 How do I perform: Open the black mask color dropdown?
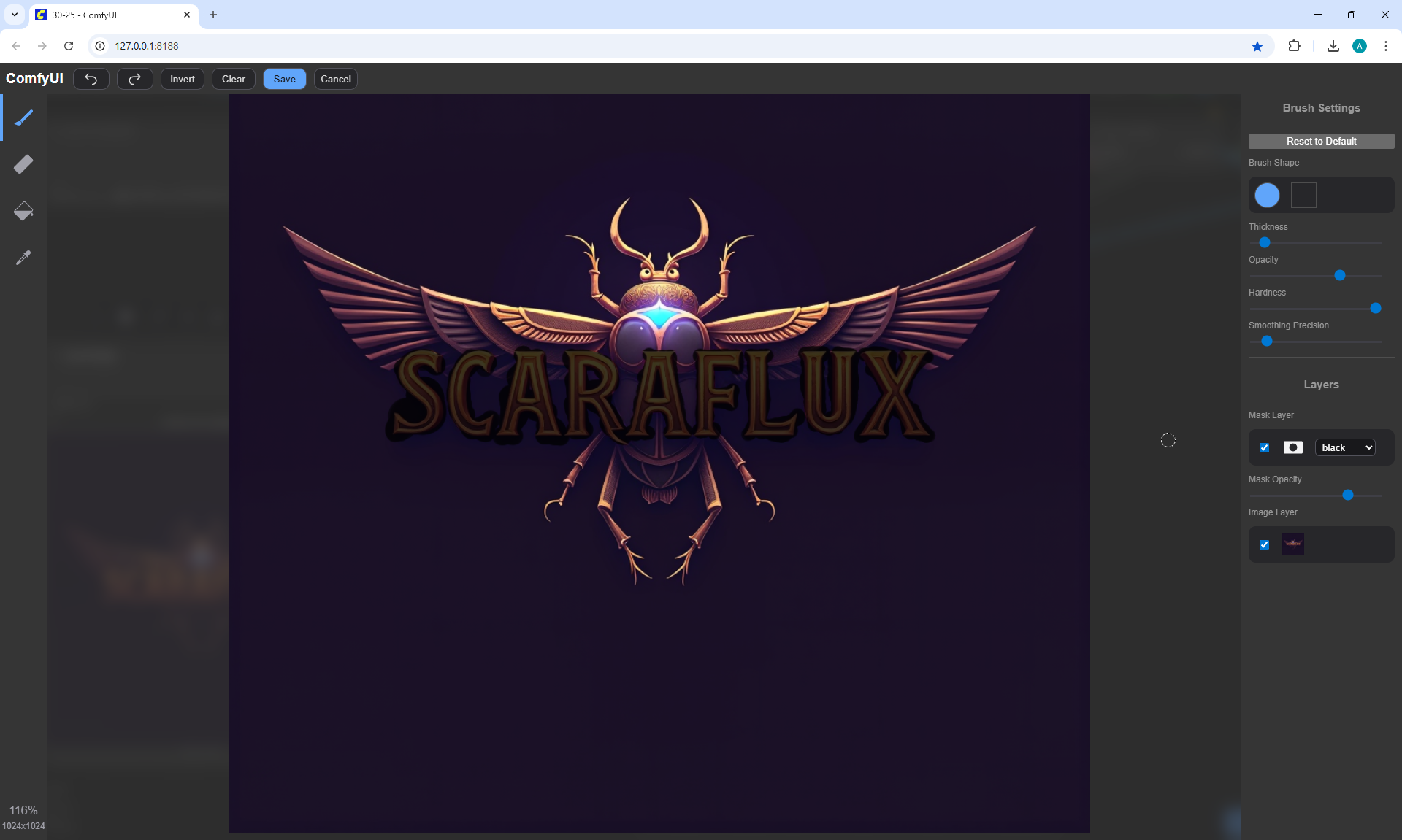[x=1345, y=447]
